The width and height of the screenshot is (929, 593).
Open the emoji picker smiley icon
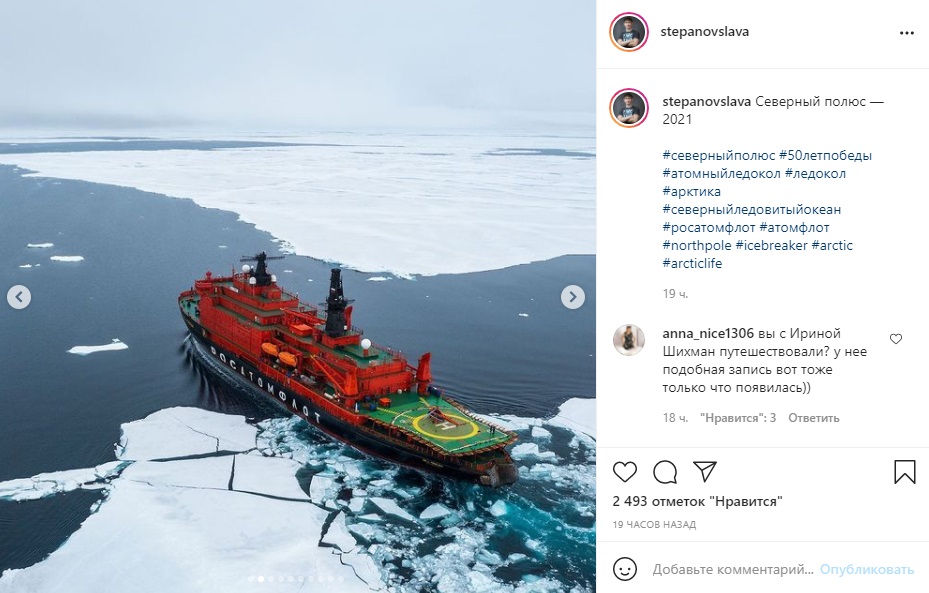pyautogui.click(x=625, y=569)
